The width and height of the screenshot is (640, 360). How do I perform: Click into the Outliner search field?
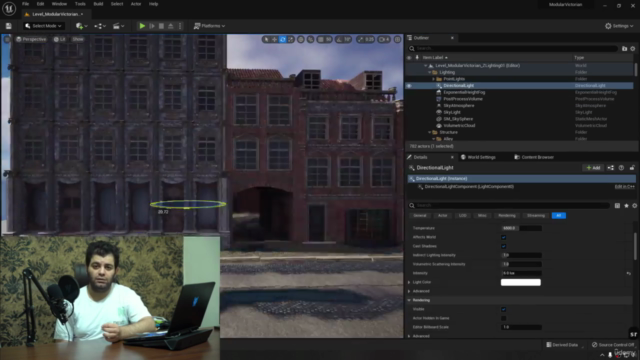tap(513, 48)
